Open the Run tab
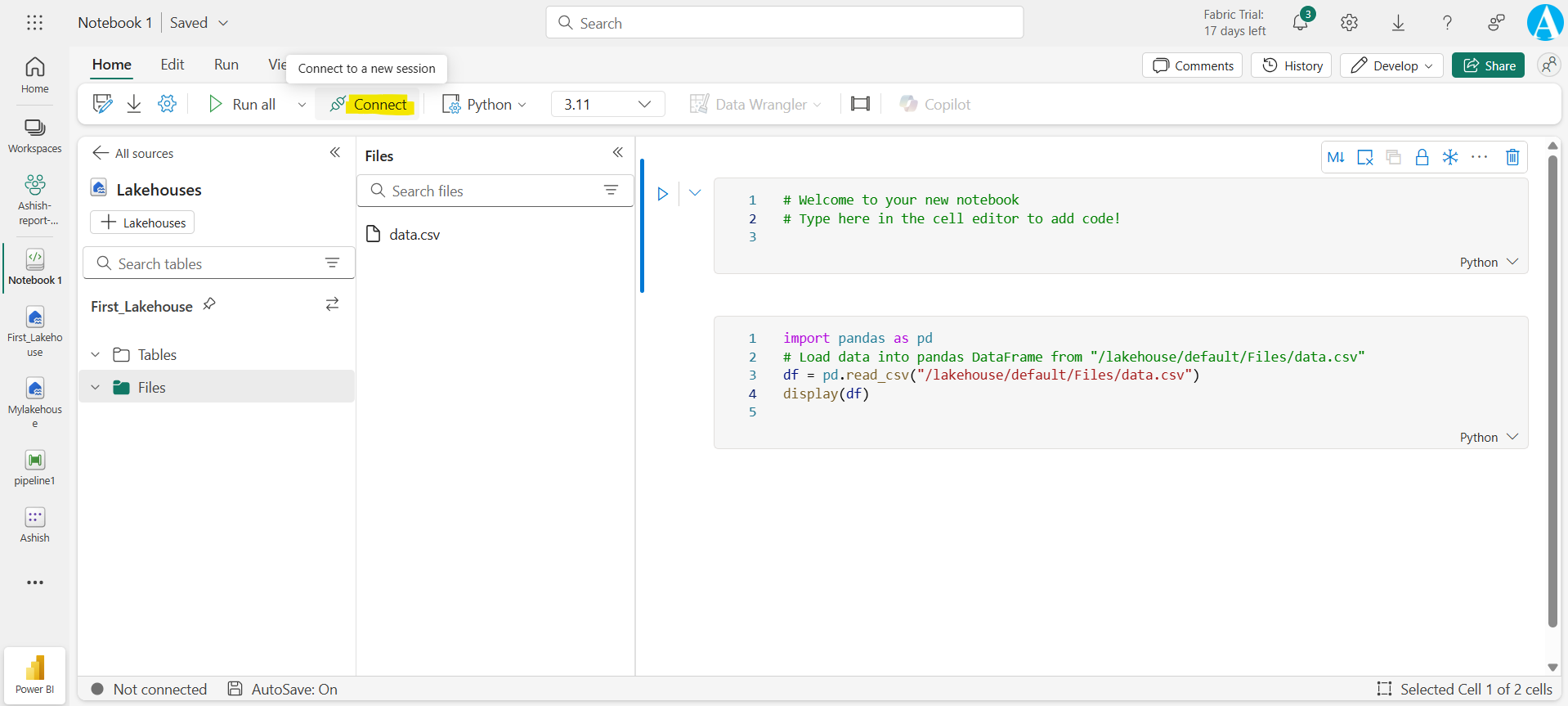Screen dimensions: 1568x706 click(226, 65)
